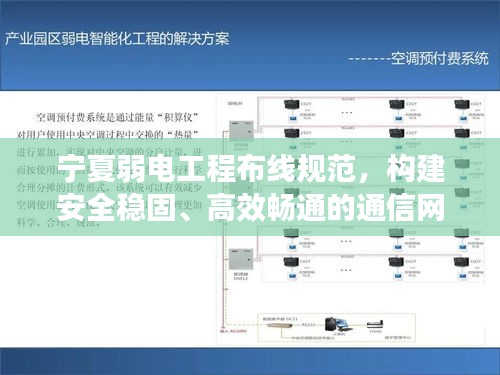Click the top-row middle black meter icon
The width and height of the screenshot is (500, 375).
click(x=397, y=104)
